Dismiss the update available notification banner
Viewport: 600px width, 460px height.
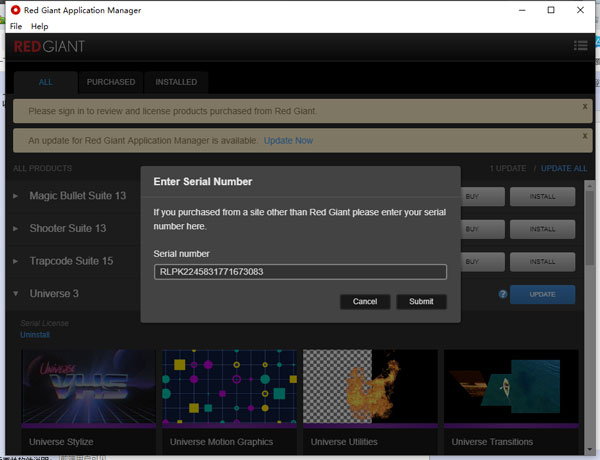click(x=585, y=135)
